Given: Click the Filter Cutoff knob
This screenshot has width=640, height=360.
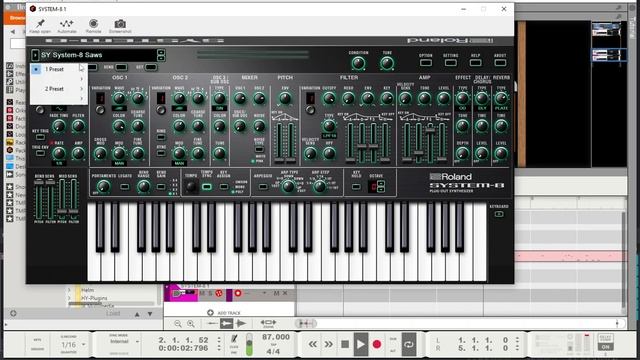Looking at the screenshot, I should (329, 98).
